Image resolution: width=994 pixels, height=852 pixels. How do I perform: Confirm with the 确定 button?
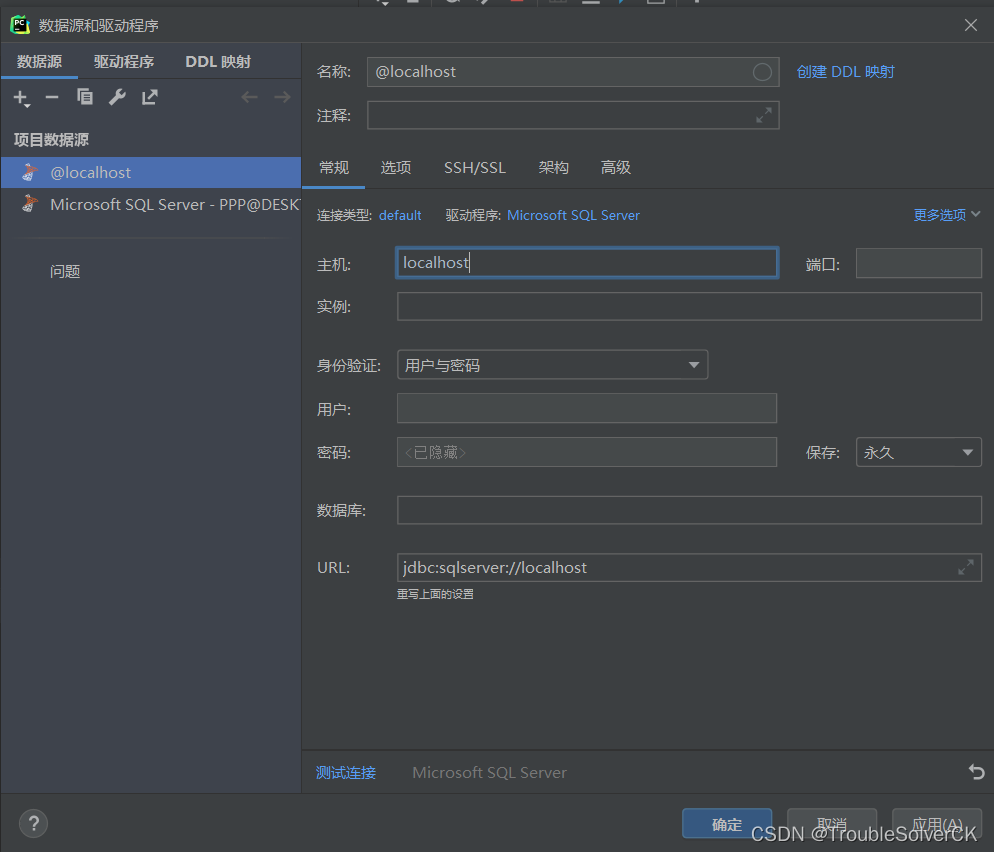[x=727, y=823]
